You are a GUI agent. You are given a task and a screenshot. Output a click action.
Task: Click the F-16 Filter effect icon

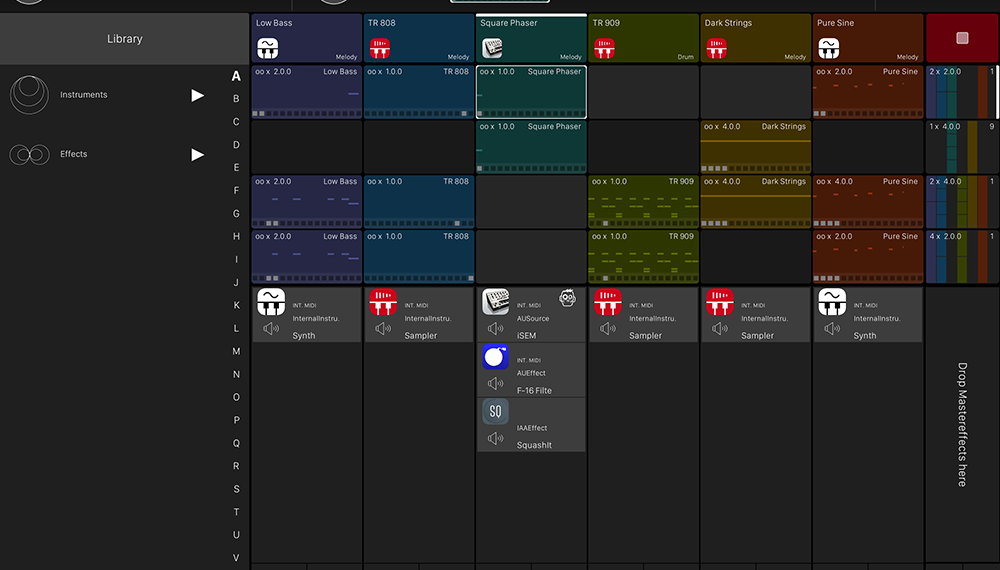click(495, 357)
